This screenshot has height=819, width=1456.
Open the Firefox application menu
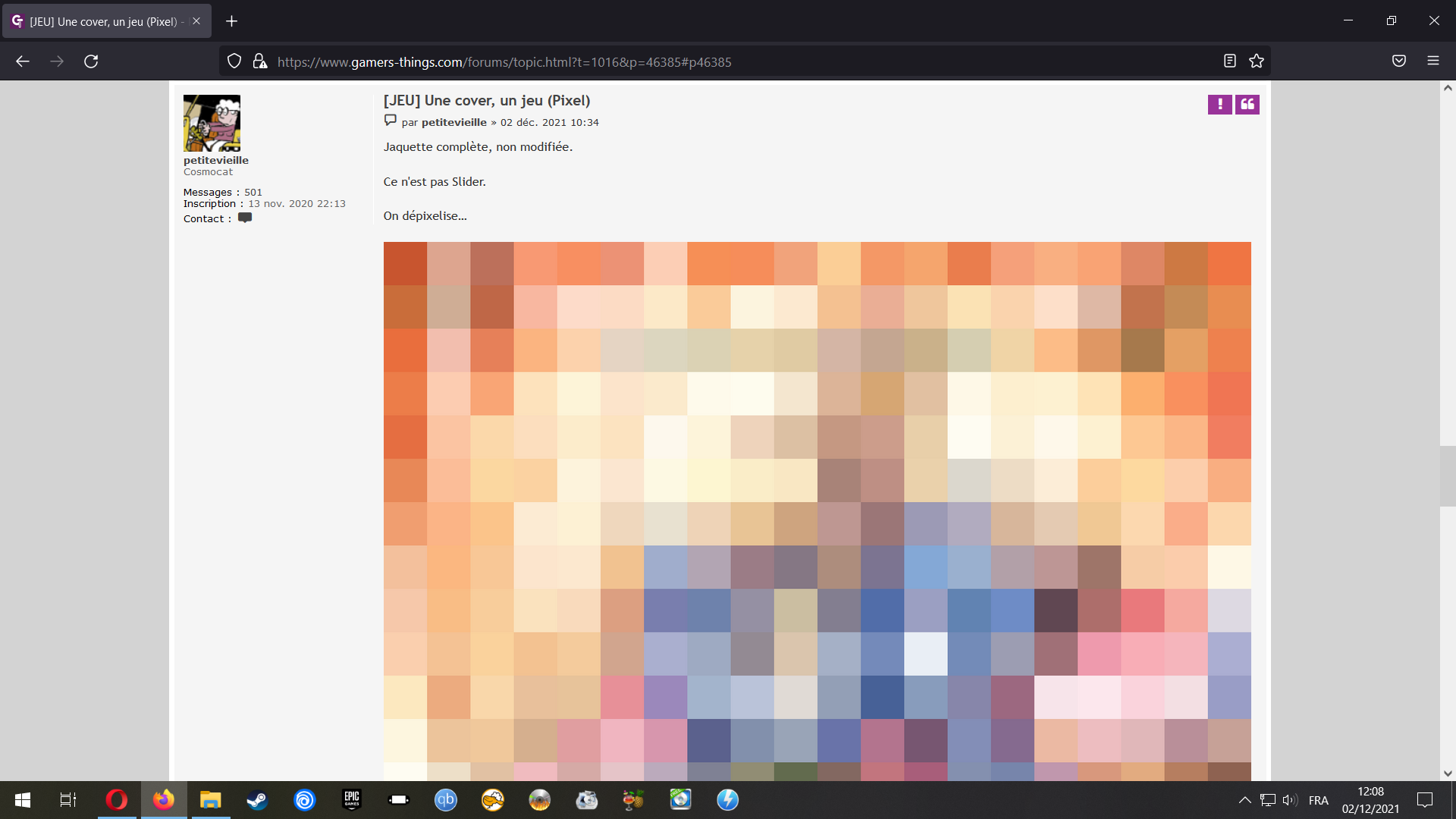[1433, 61]
